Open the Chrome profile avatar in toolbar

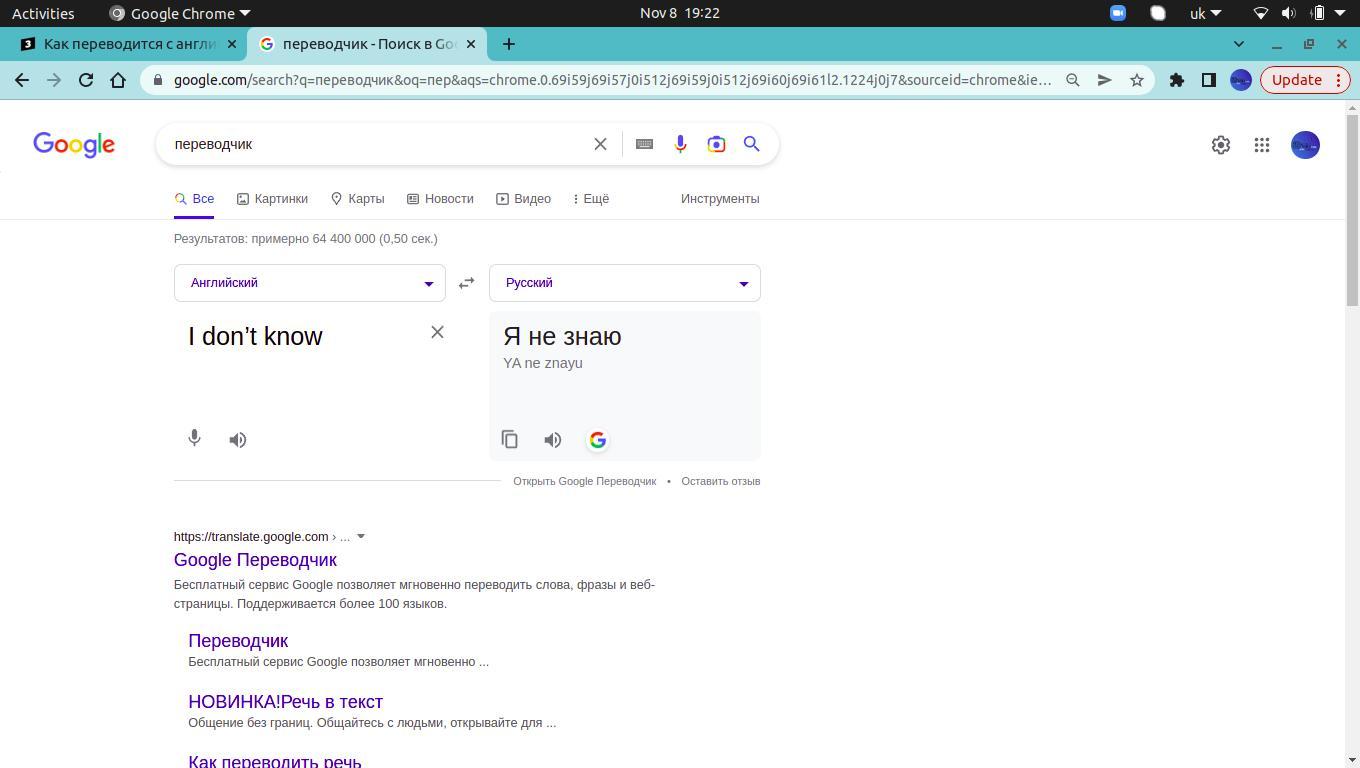click(x=1241, y=80)
